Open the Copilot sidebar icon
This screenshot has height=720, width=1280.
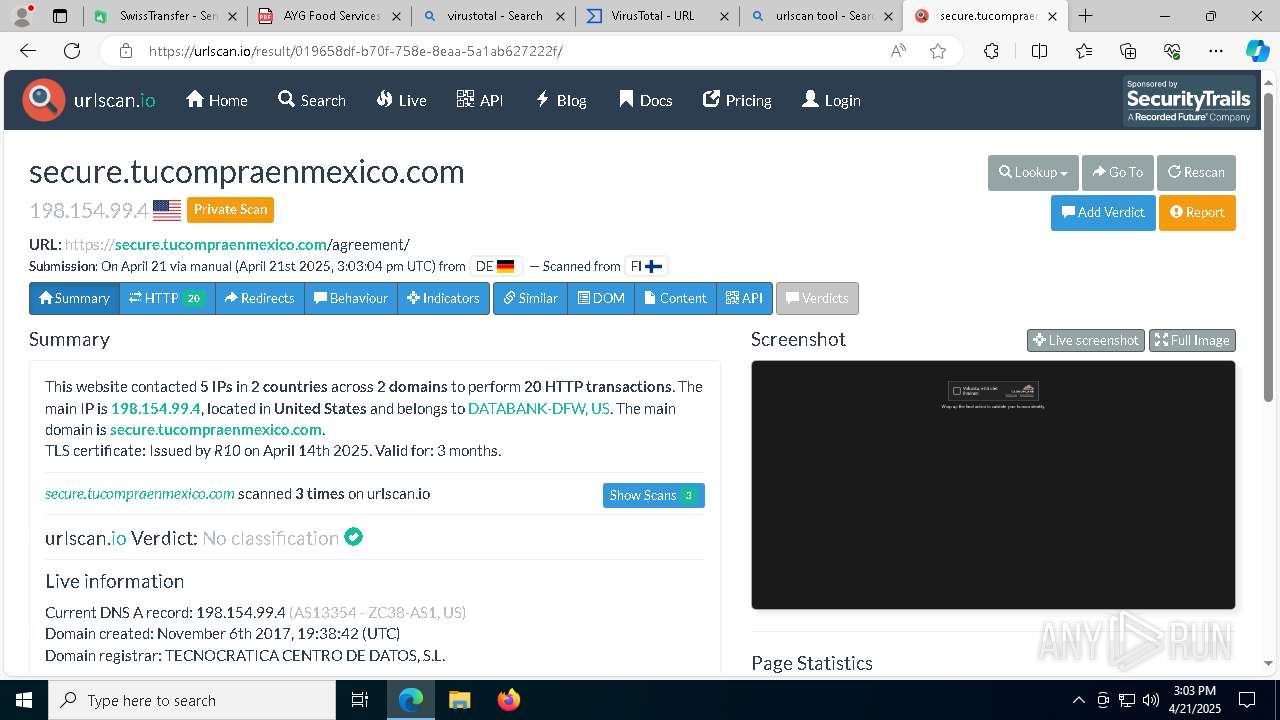click(1257, 51)
